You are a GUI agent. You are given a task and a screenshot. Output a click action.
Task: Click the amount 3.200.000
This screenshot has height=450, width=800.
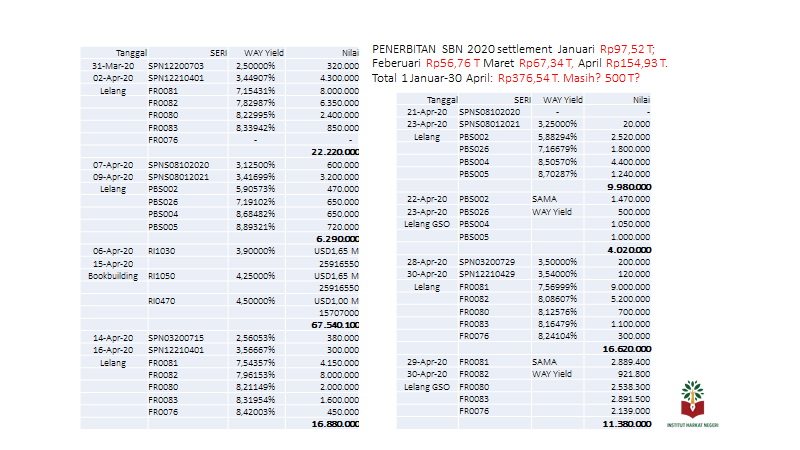click(x=339, y=177)
